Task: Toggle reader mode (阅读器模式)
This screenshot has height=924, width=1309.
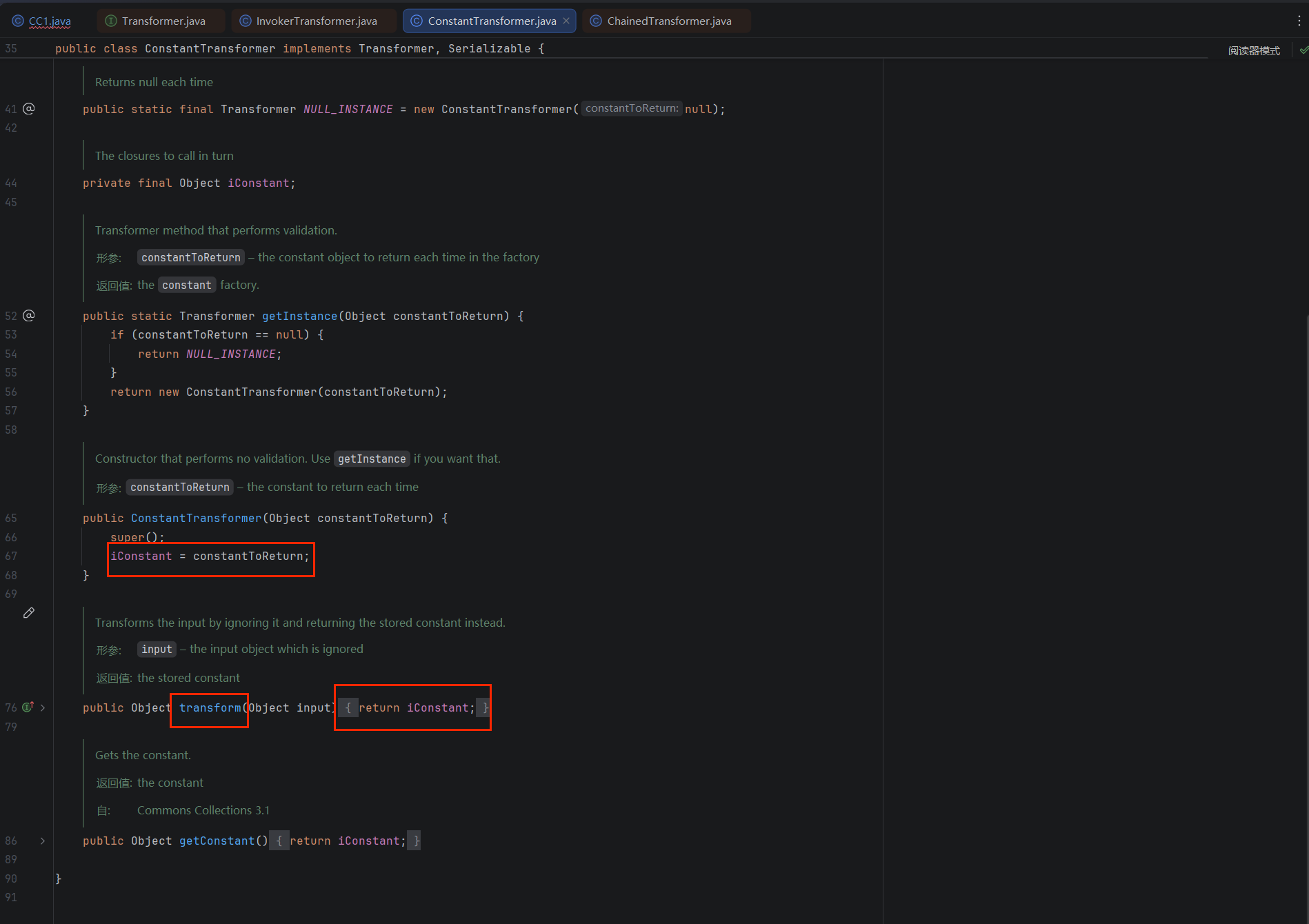Action: point(1254,50)
